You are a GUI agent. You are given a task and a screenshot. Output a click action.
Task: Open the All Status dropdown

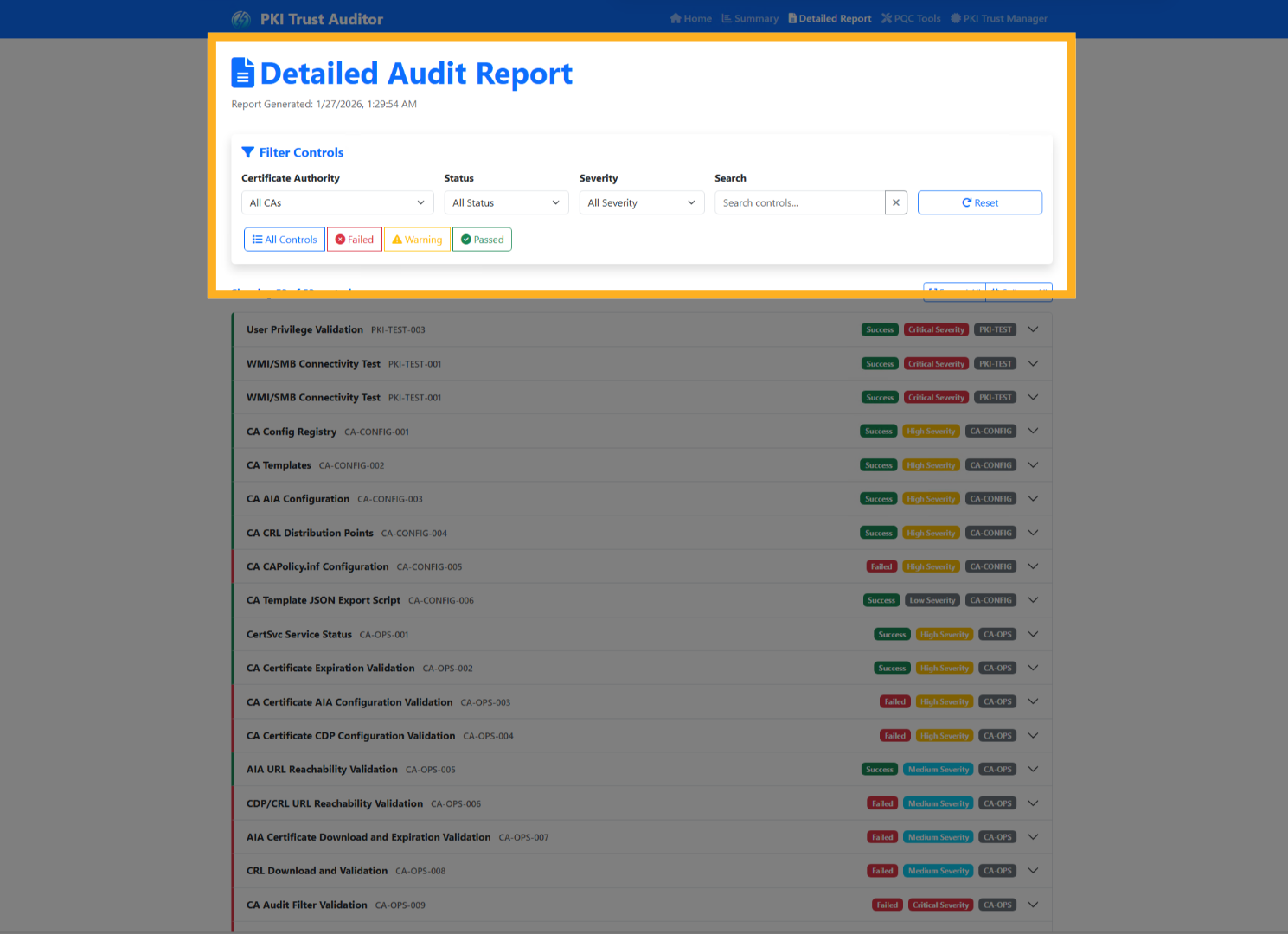pyautogui.click(x=506, y=202)
